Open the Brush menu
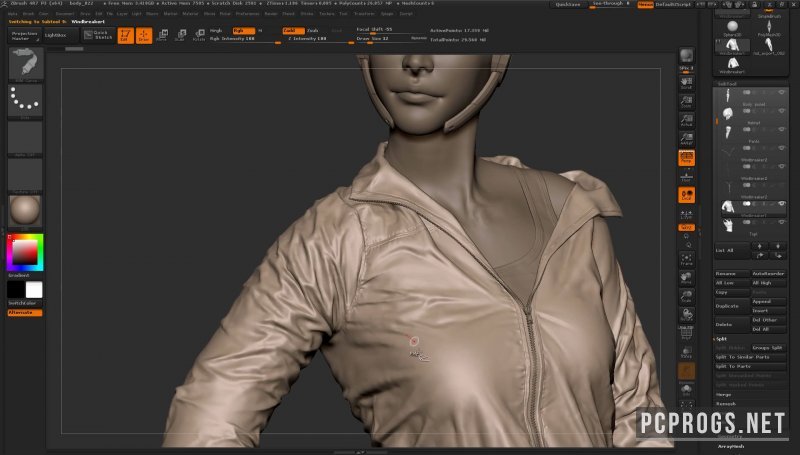Screen dimensions: 800x455 point(28,14)
